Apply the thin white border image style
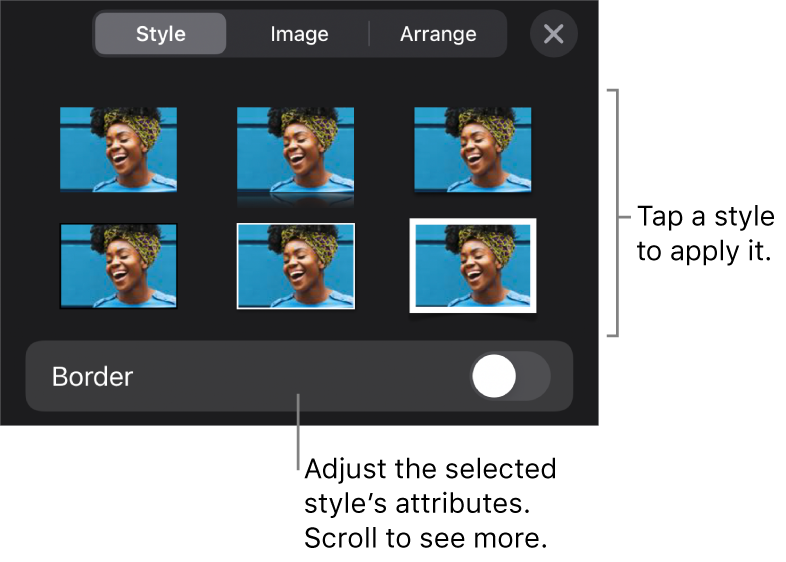Image resolution: width=786 pixels, height=562 pixels. (x=295, y=266)
